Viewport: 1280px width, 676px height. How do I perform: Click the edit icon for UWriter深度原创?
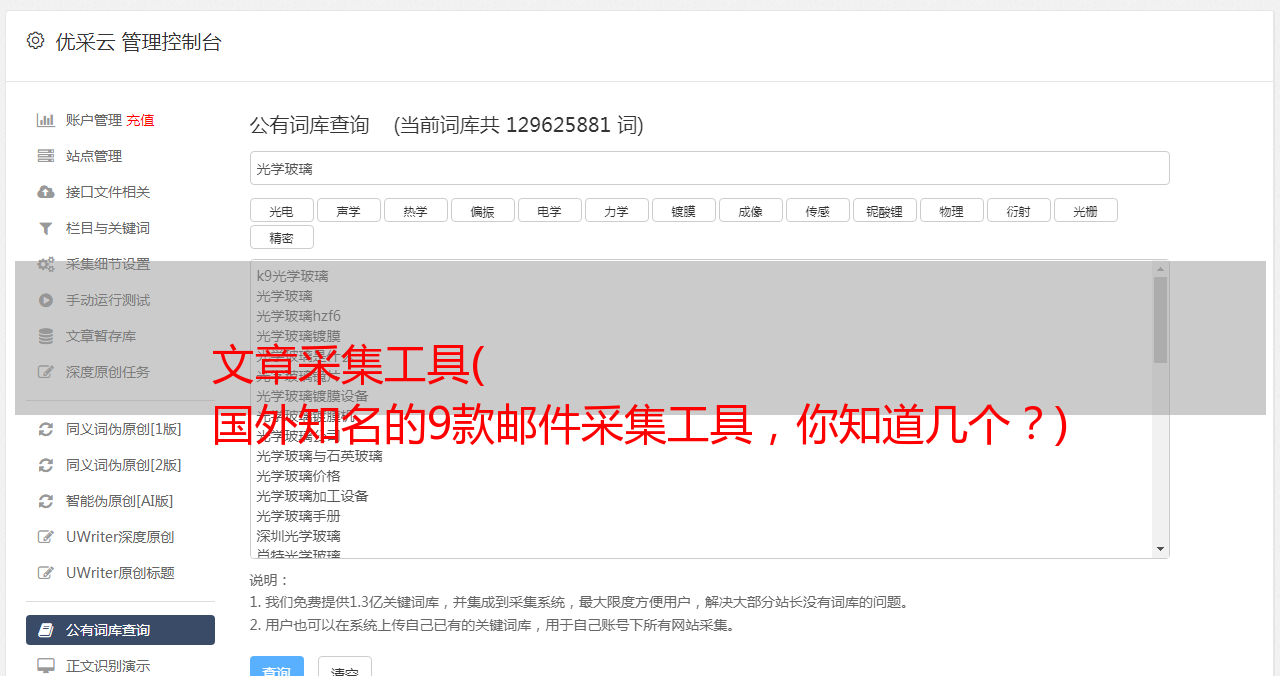click(x=46, y=537)
